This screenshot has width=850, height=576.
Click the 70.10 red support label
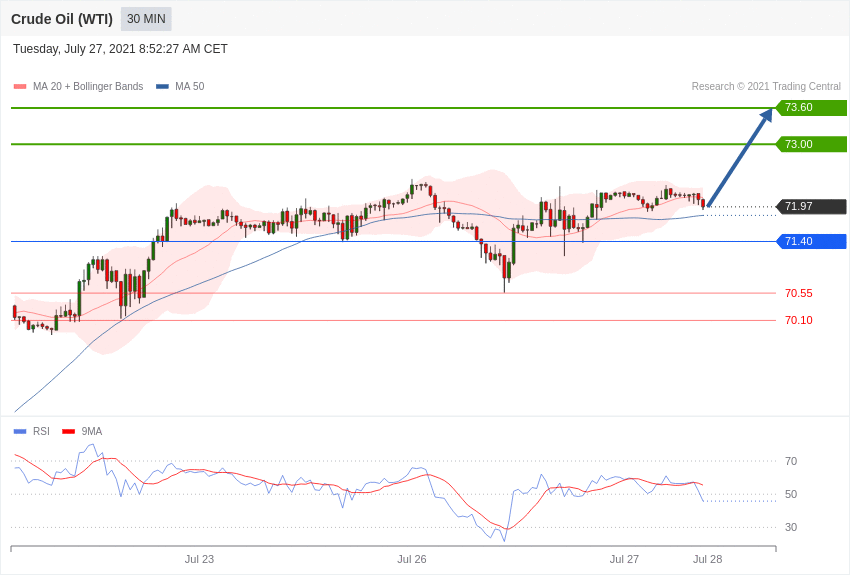(x=798, y=321)
